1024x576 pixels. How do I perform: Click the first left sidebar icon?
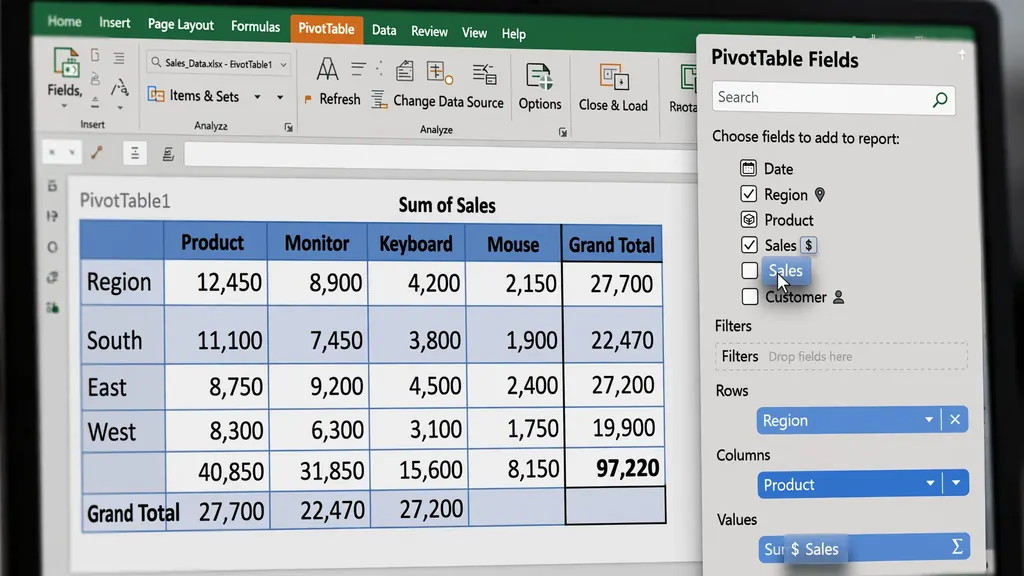click(52, 186)
